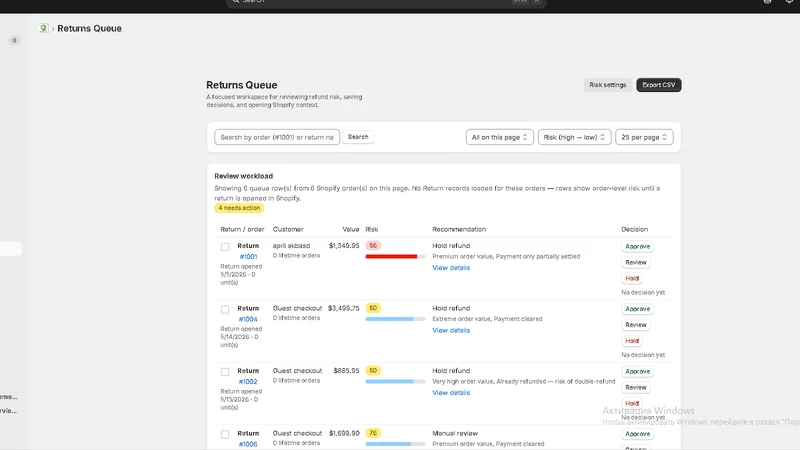Image resolution: width=800 pixels, height=450 pixels.
Task: Open the All on this page dropdown
Action: click(x=499, y=137)
